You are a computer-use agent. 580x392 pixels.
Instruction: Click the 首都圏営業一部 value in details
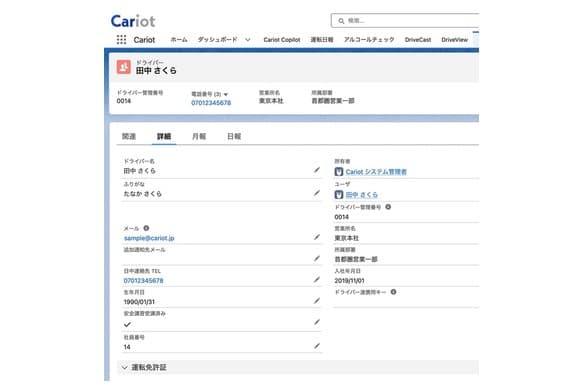click(x=356, y=259)
